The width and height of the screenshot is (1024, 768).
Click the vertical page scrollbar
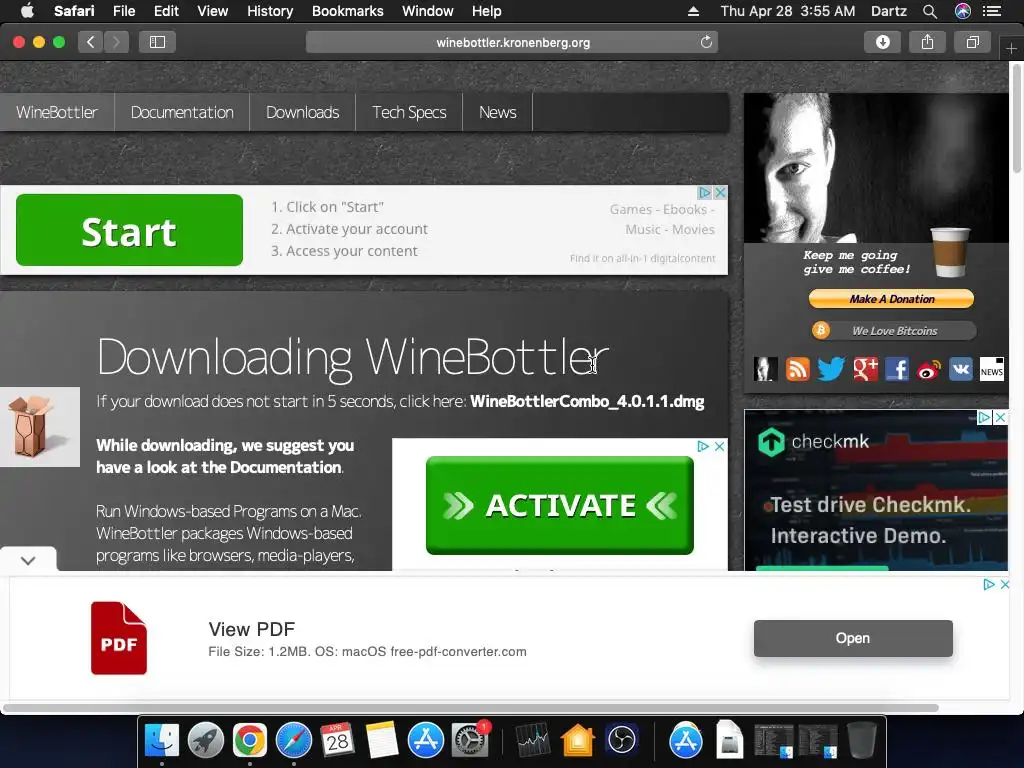[1016, 118]
